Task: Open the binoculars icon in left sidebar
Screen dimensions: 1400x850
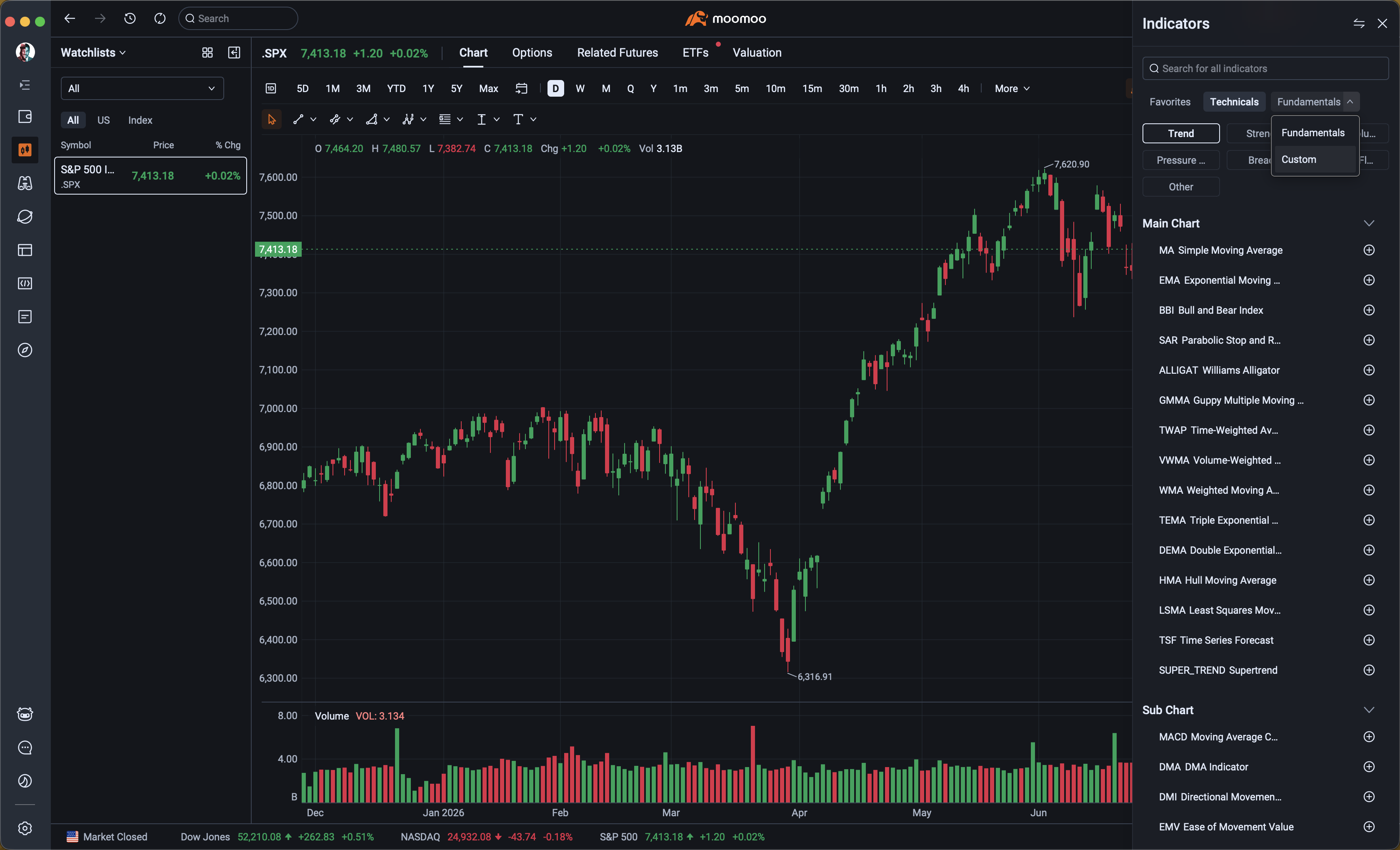Action: pyautogui.click(x=25, y=183)
